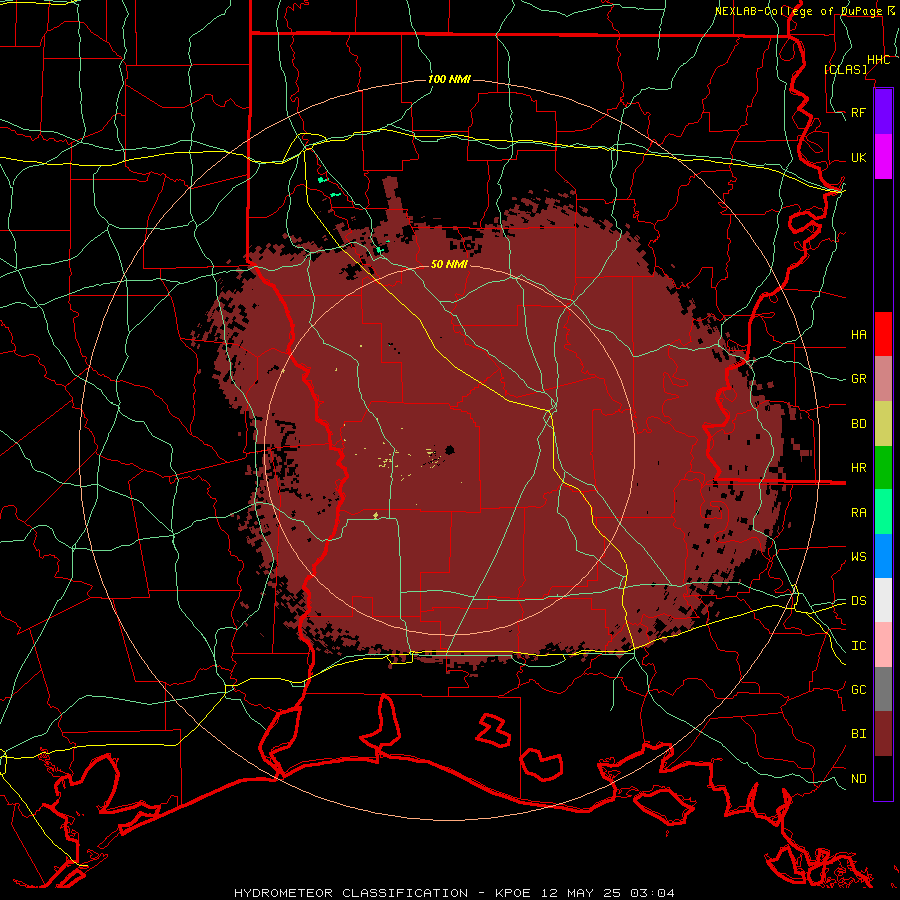The image size is (900, 900).
Task: Click the IC legend label
Action: (858, 646)
